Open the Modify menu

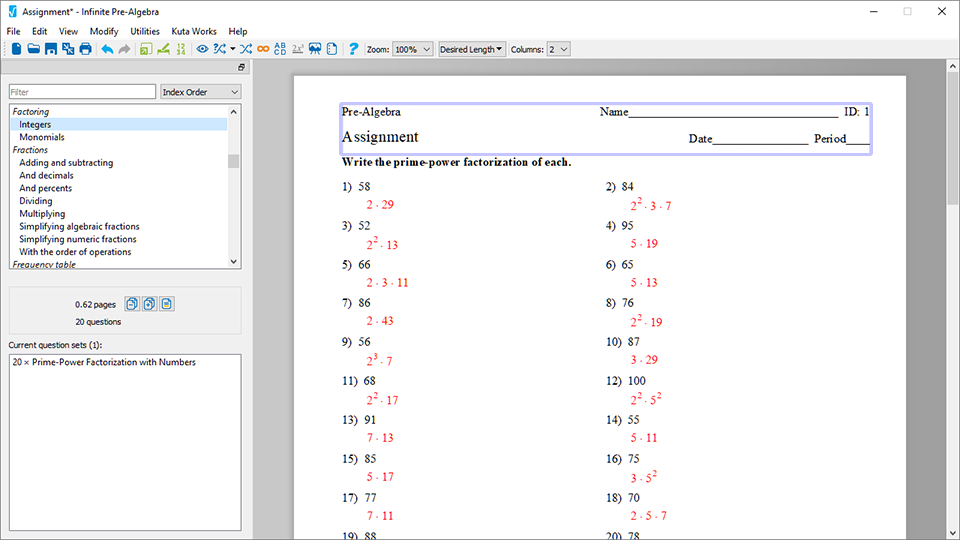[x=104, y=31]
